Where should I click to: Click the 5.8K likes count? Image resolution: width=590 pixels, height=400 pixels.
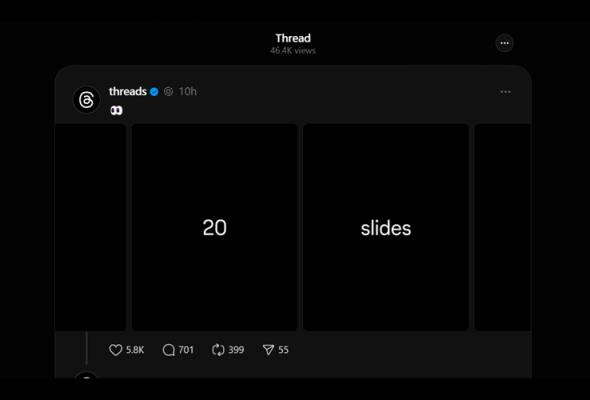[x=135, y=350]
